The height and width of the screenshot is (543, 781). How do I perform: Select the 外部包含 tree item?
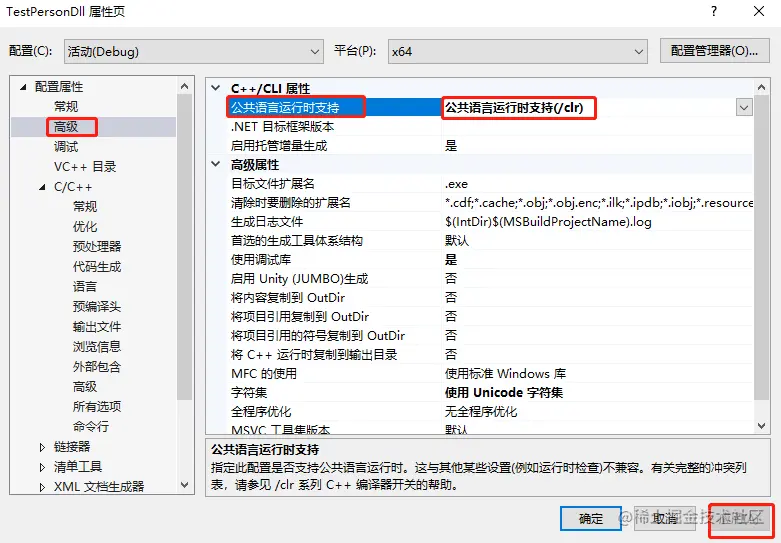tap(97, 367)
